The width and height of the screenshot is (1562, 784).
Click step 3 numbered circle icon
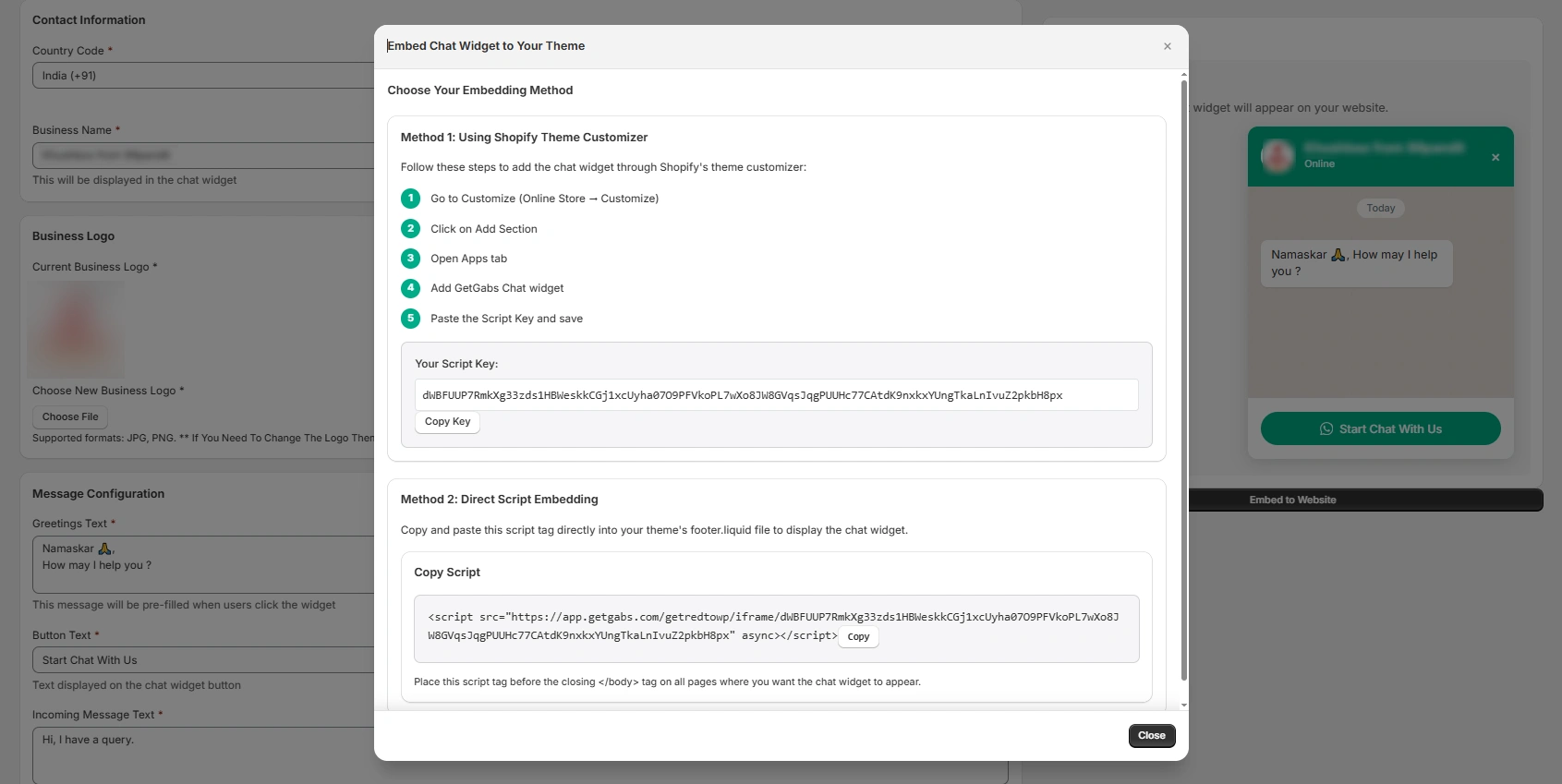(411, 259)
